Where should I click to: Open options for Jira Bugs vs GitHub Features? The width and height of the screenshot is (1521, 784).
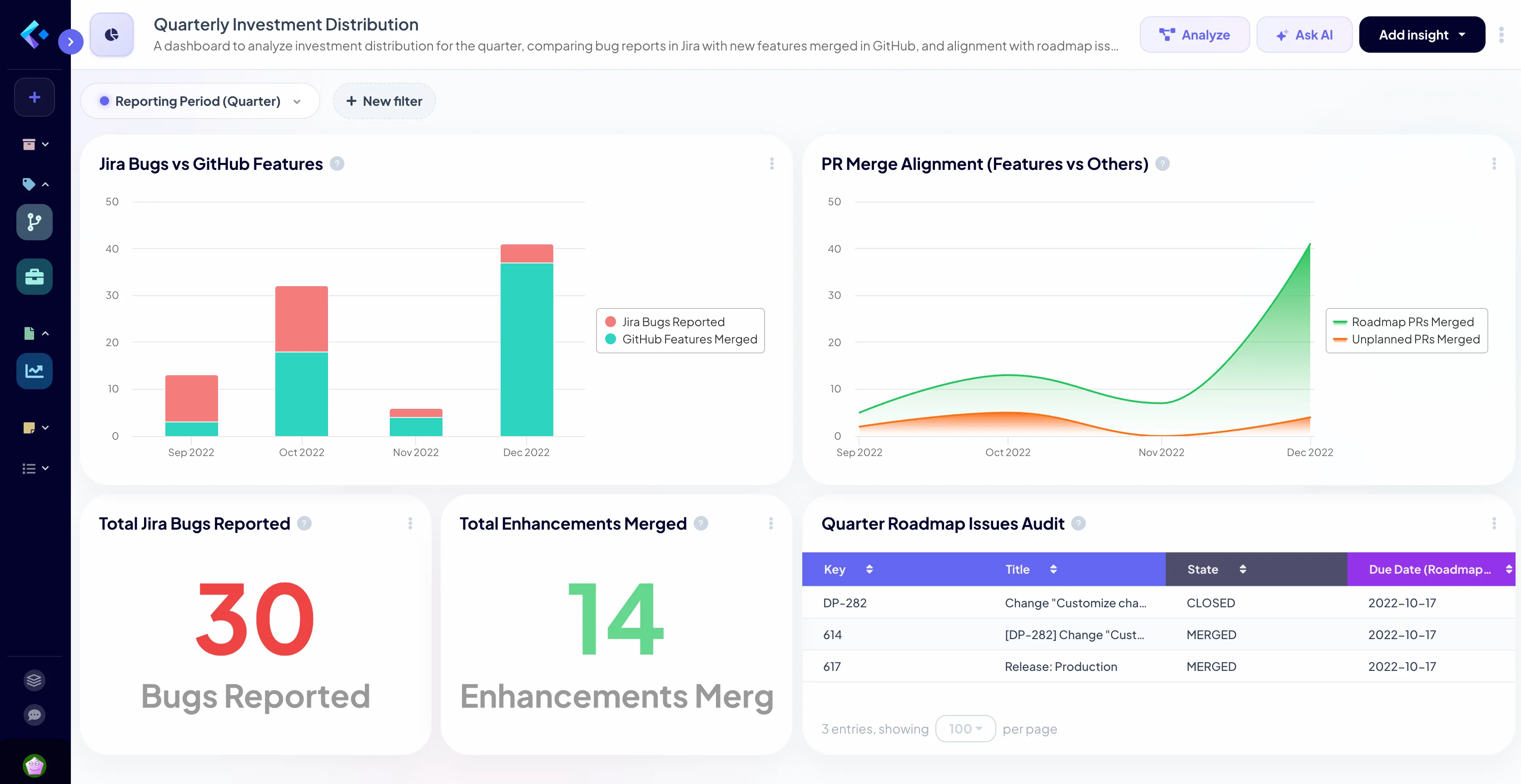[x=772, y=164]
